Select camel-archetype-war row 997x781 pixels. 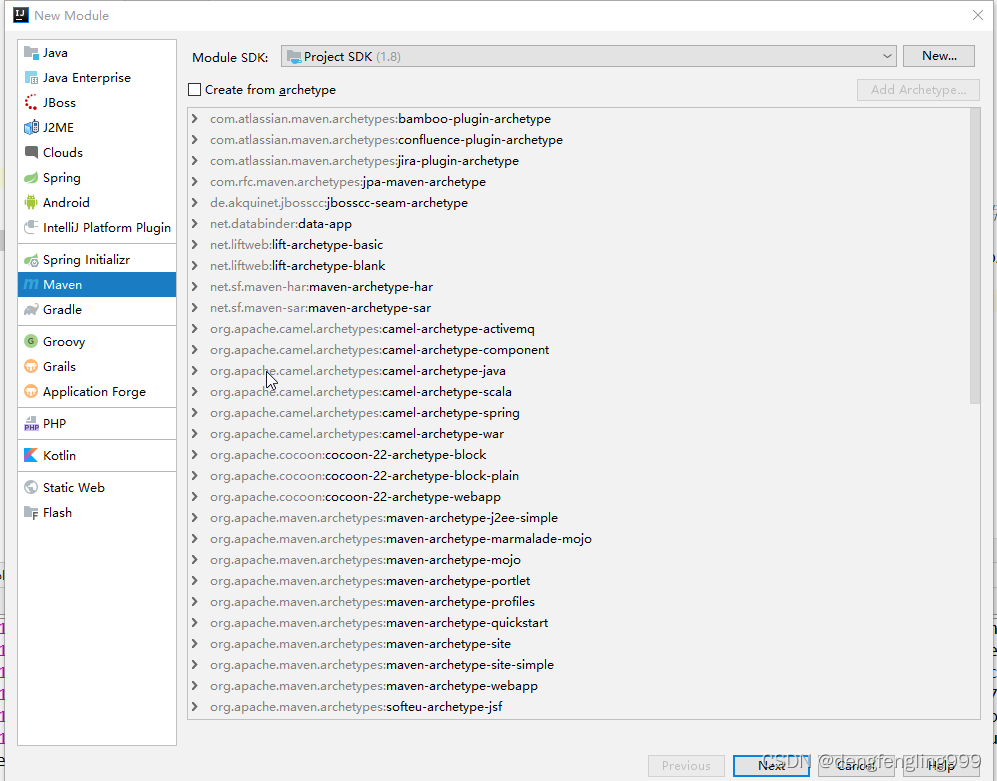click(579, 434)
